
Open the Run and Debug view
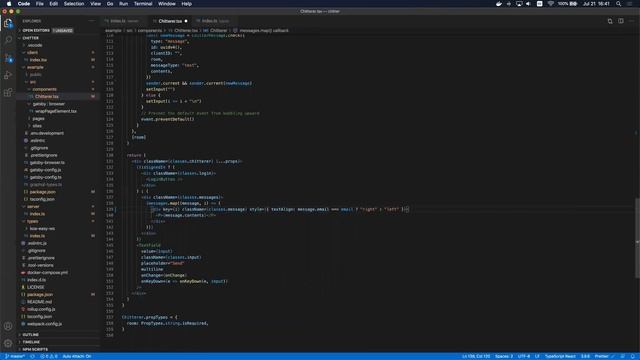click(x=8, y=76)
